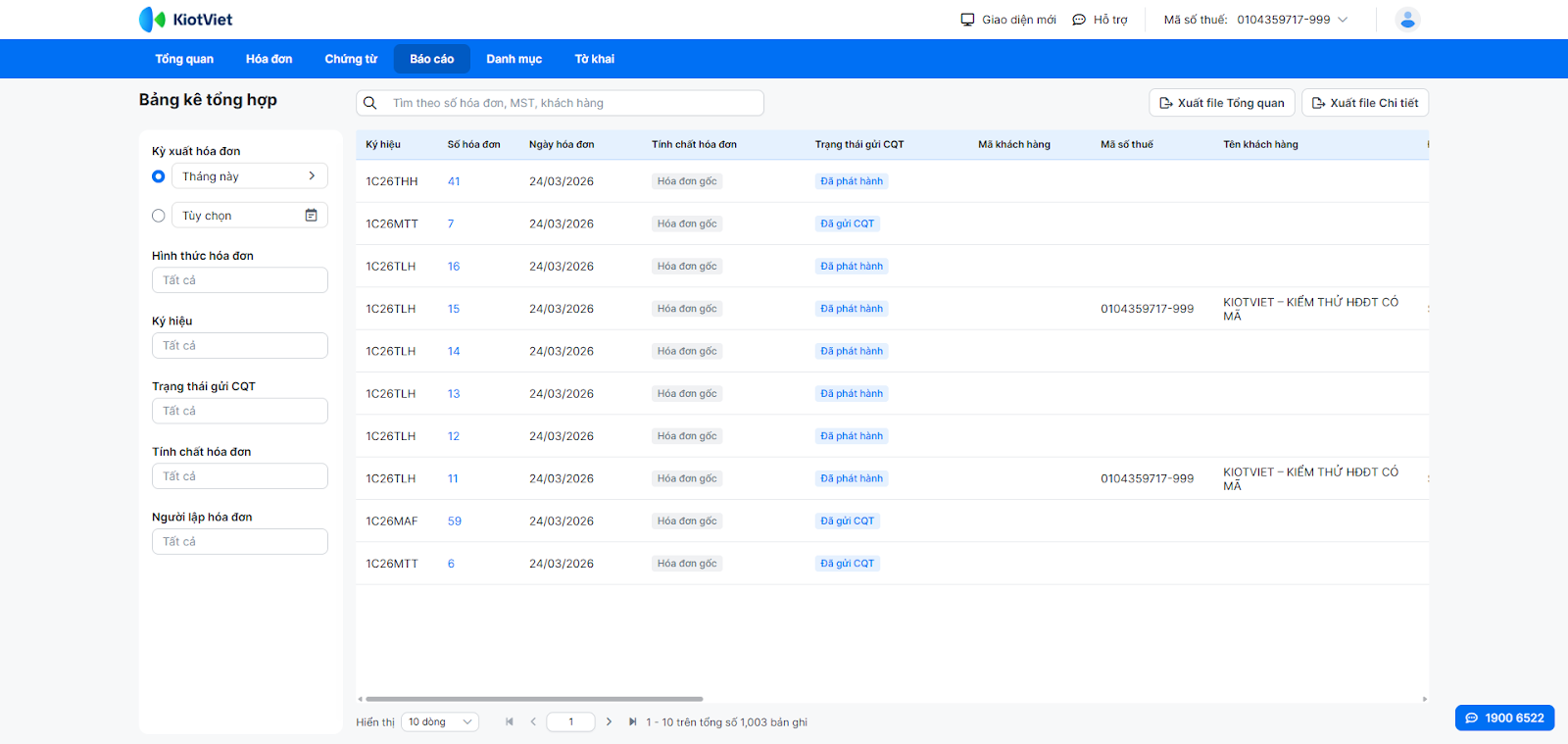This screenshot has width=1568, height=744.
Task: Click the KiotViet logo
Action: click(x=185, y=20)
